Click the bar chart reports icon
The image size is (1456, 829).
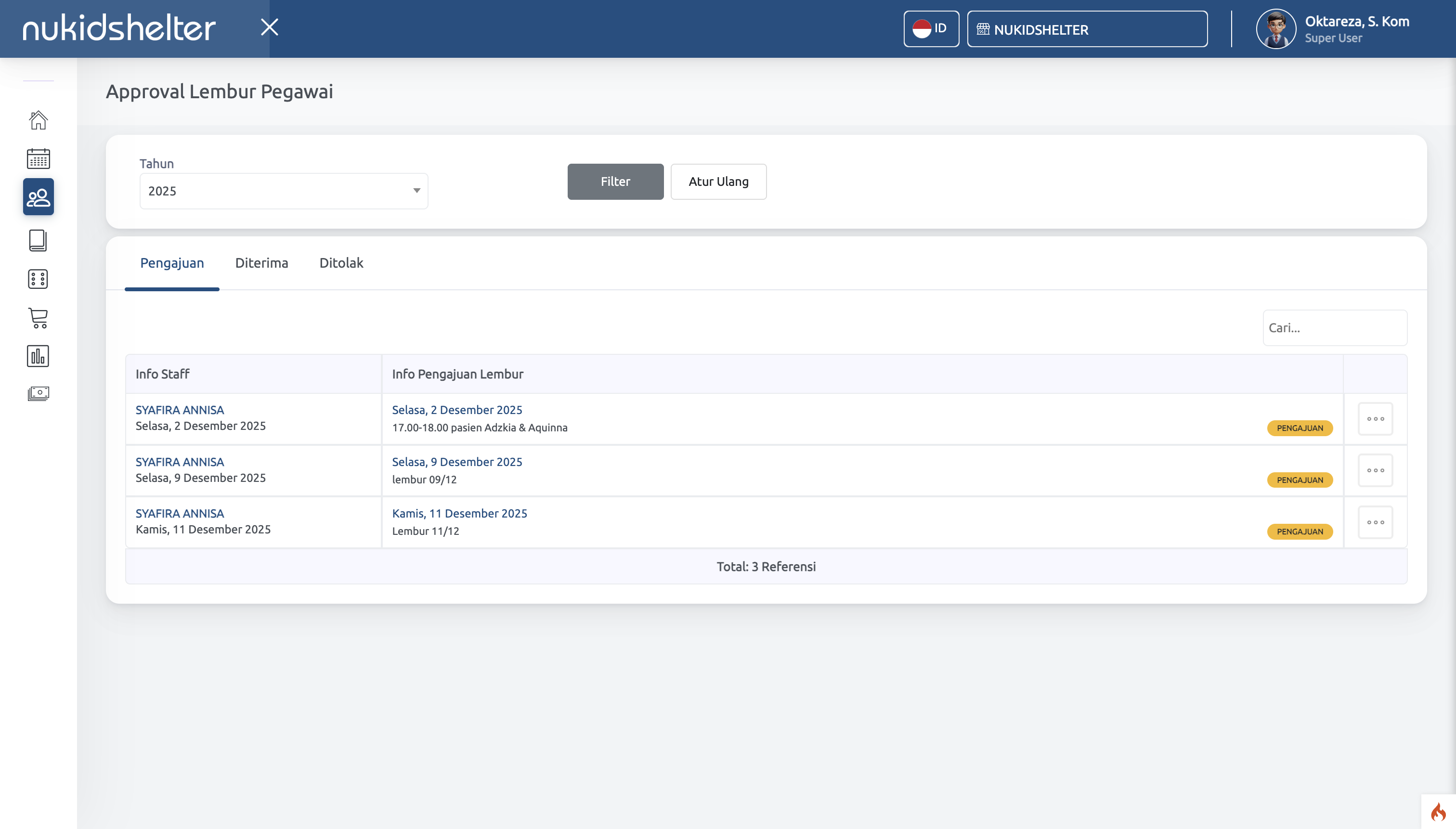coord(38,356)
